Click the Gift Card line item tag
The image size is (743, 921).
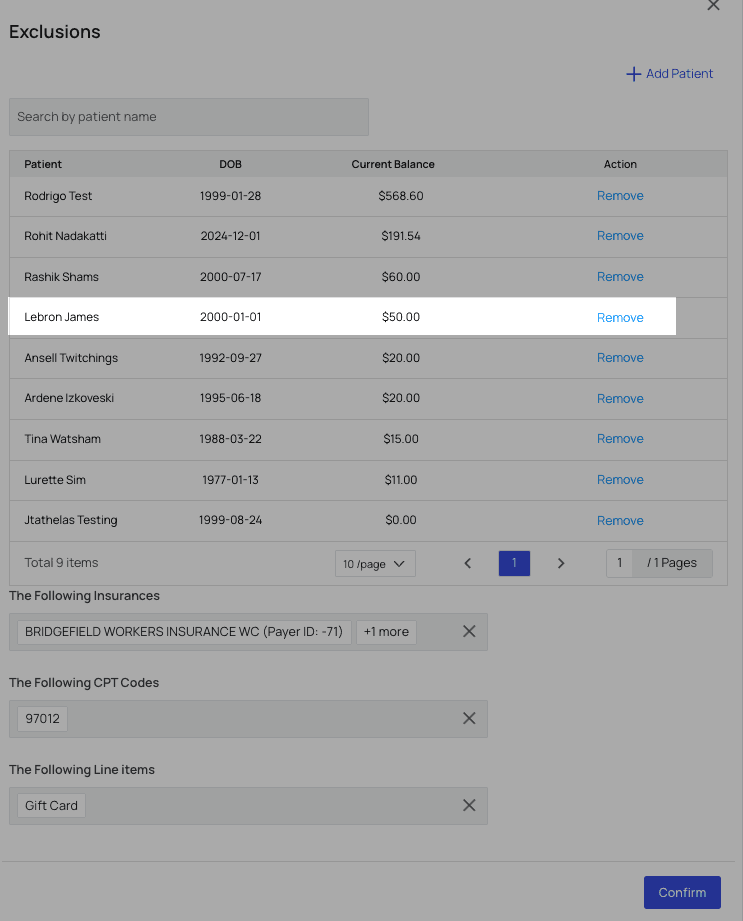[52, 806]
